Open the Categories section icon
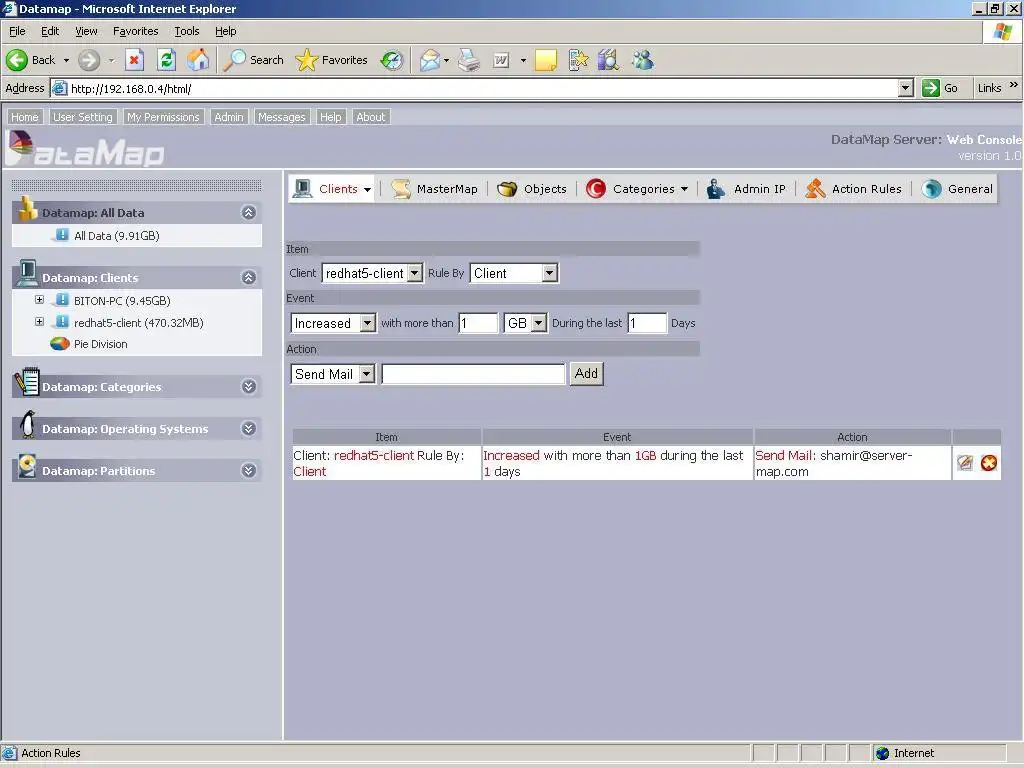The height and width of the screenshot is (768, 1024). [598, 188]
